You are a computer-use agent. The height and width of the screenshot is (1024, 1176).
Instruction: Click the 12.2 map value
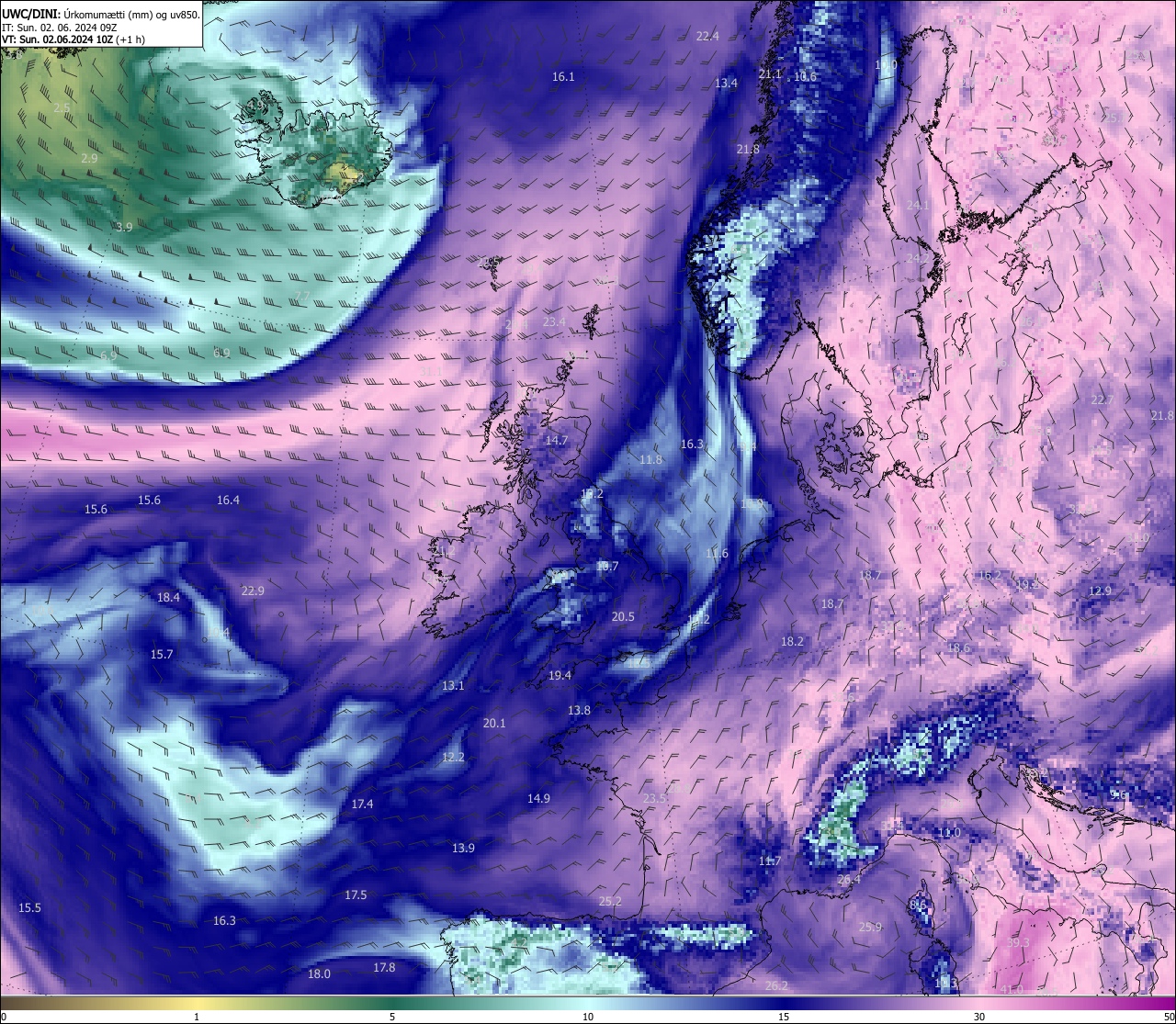(453, 757)
